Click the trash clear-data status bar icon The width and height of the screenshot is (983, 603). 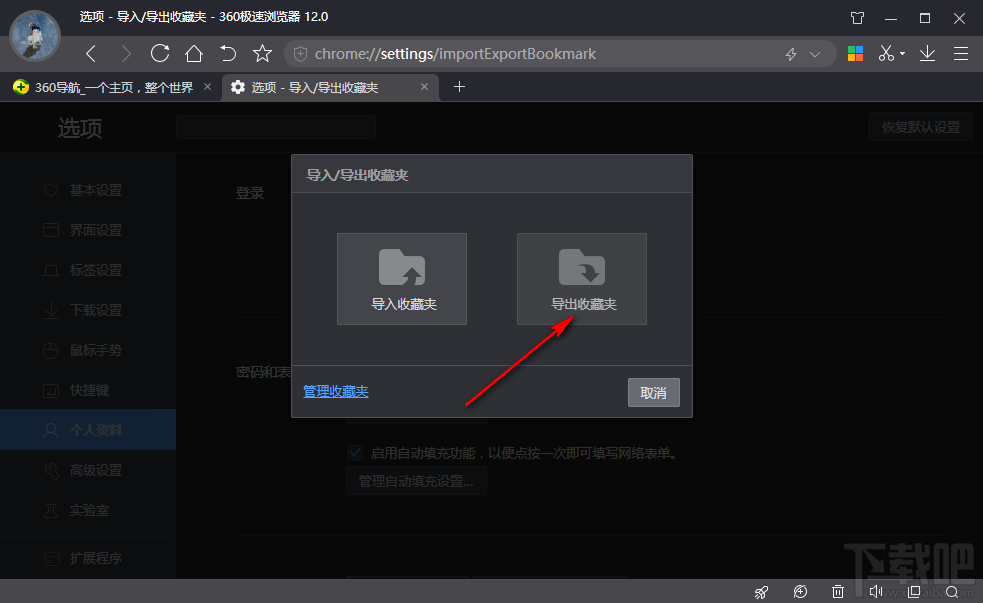[838, 592]
